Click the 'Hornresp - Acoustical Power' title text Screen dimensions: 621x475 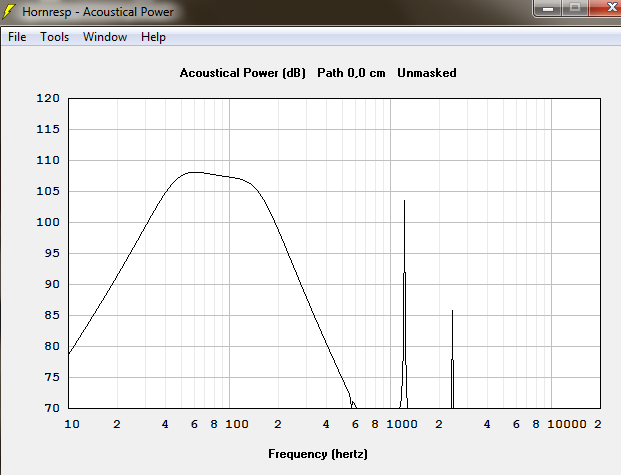click(98, 12)
